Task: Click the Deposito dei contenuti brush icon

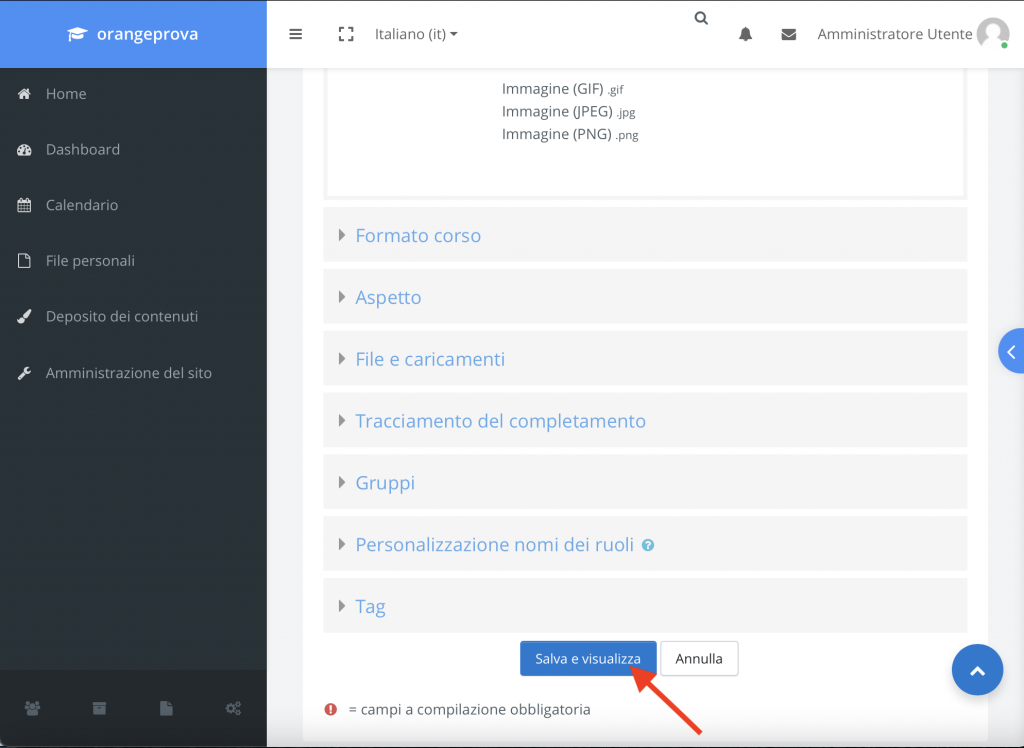Action: click(x=24, y=317)
